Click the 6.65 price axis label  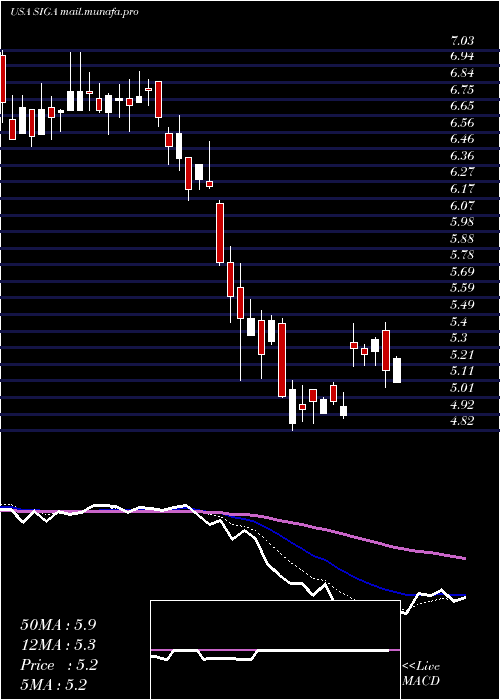462,106
